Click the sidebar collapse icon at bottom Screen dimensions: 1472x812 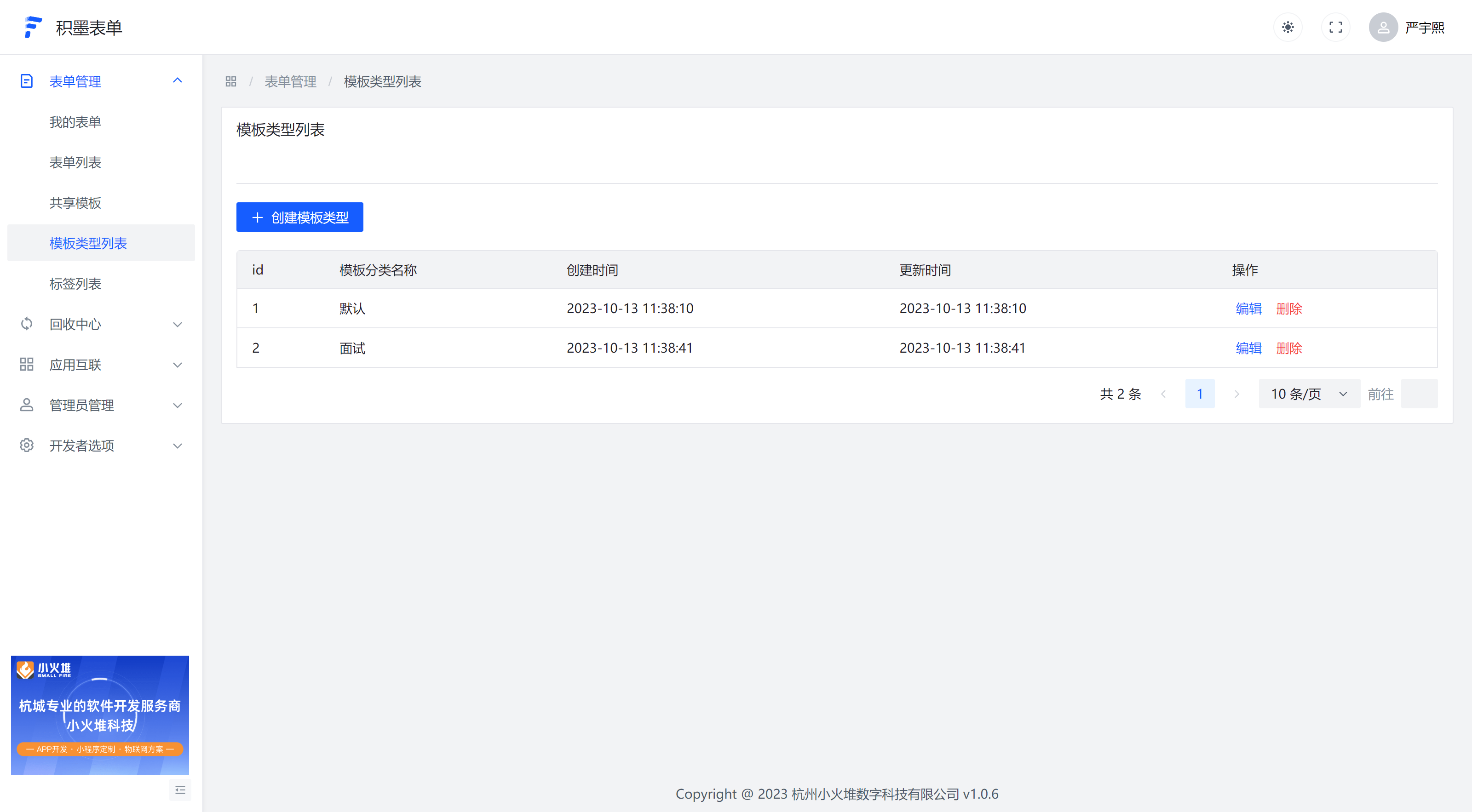pos(180,790)
